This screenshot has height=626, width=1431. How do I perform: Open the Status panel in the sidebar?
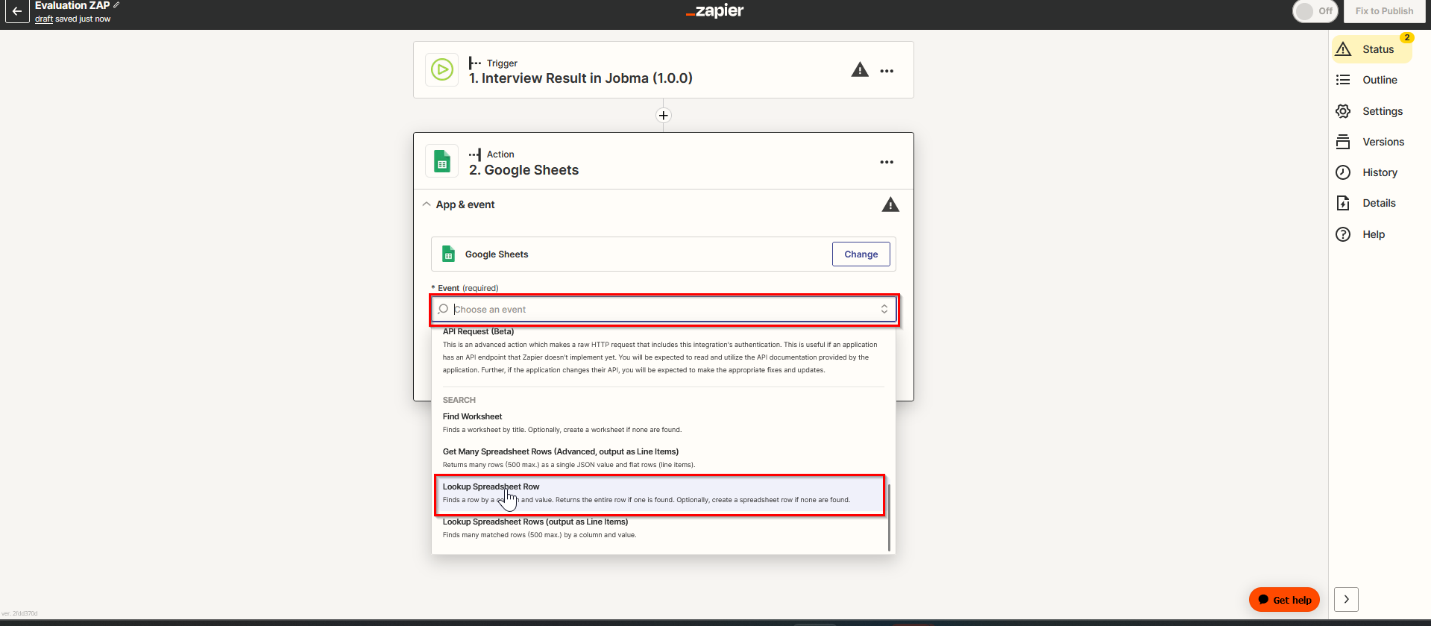[x=1371, y=49]
